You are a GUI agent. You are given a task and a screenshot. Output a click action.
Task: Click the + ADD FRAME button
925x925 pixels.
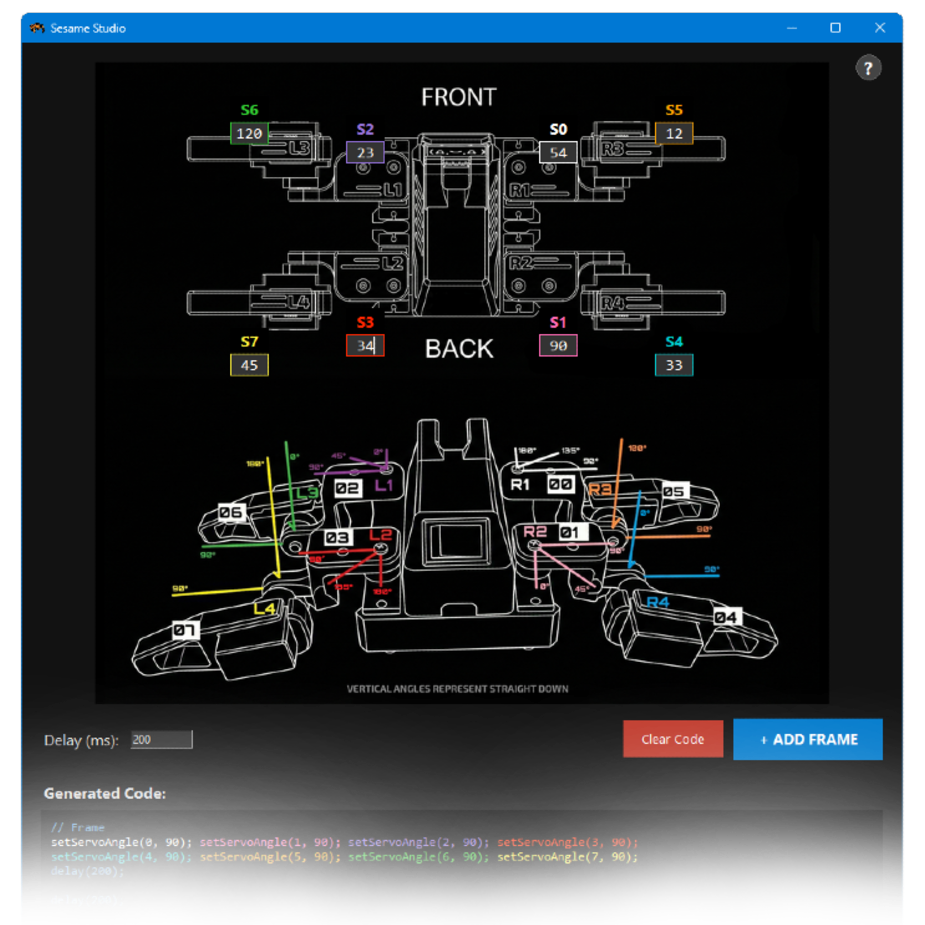click(x=808, y=739)
